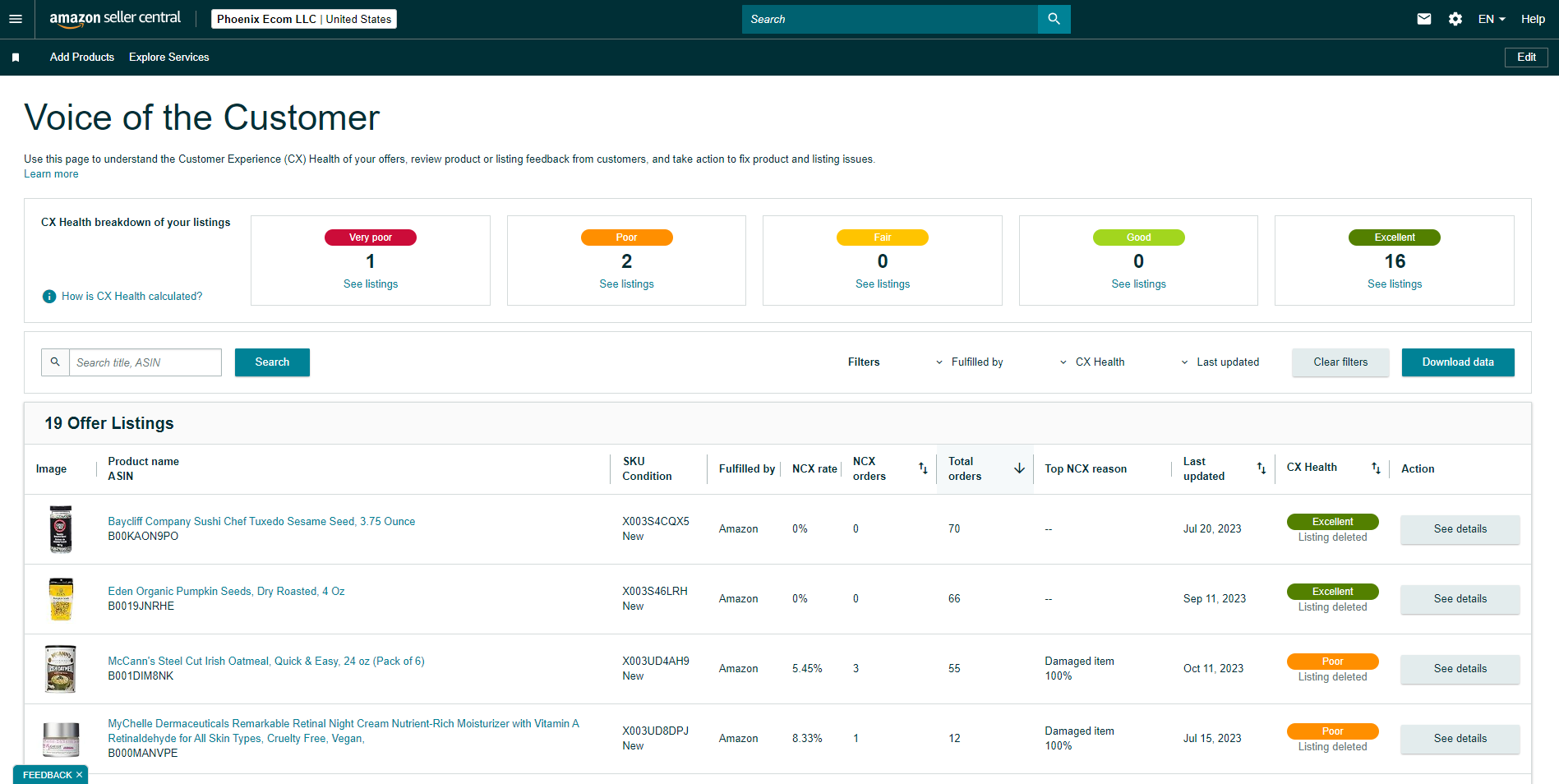Click the Poor orange summary badge
The width and height of the screenshot is (1559, 784).
point(626,238)
